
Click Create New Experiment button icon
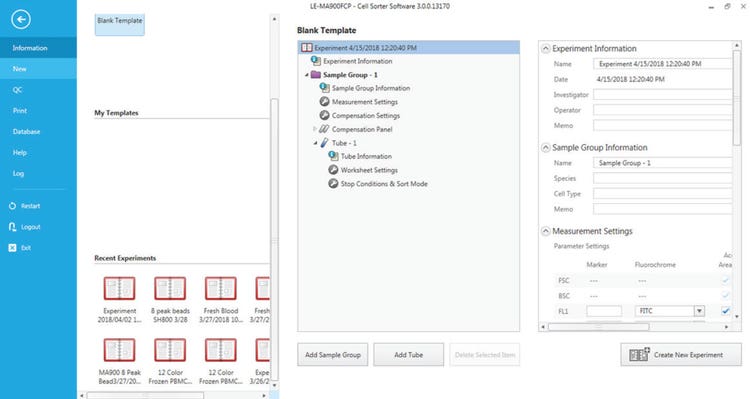(x=640, y=355)
